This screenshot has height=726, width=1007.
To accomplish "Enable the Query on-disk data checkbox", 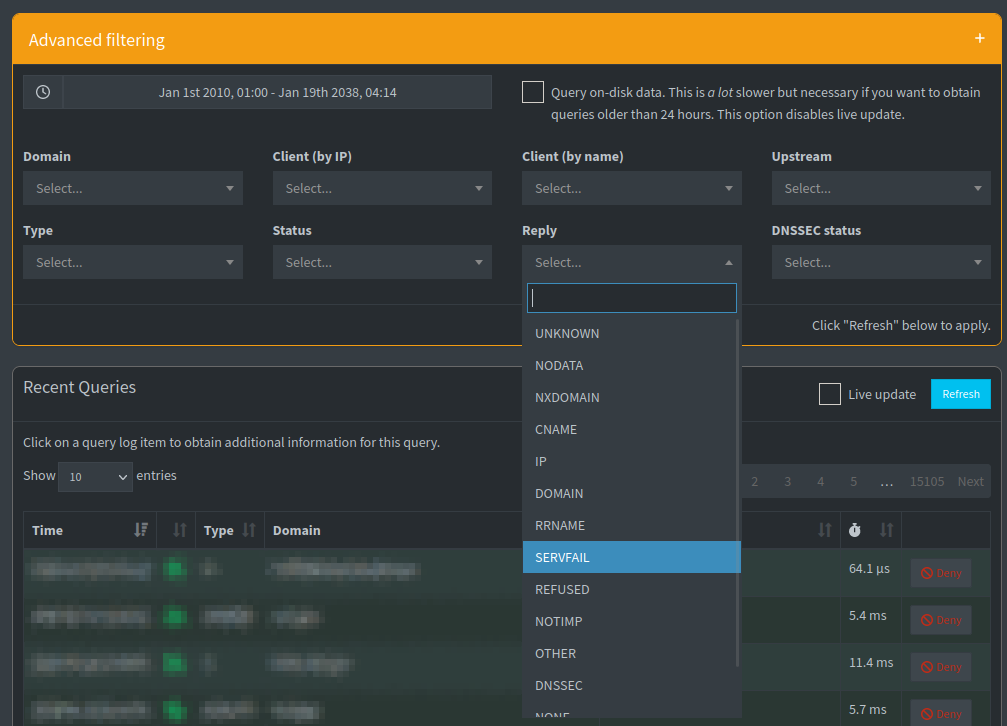I will click(x=532, y=91).
